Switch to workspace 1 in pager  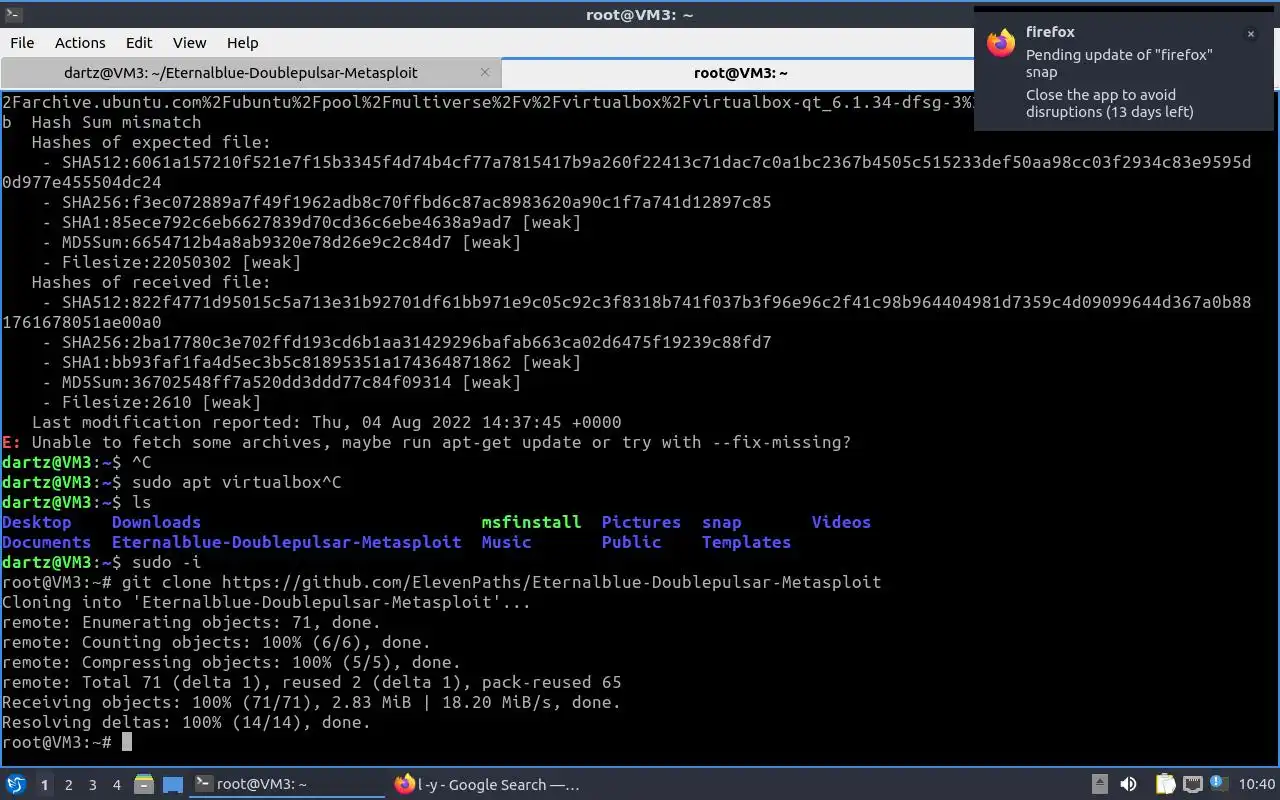(x=44, y=785)
